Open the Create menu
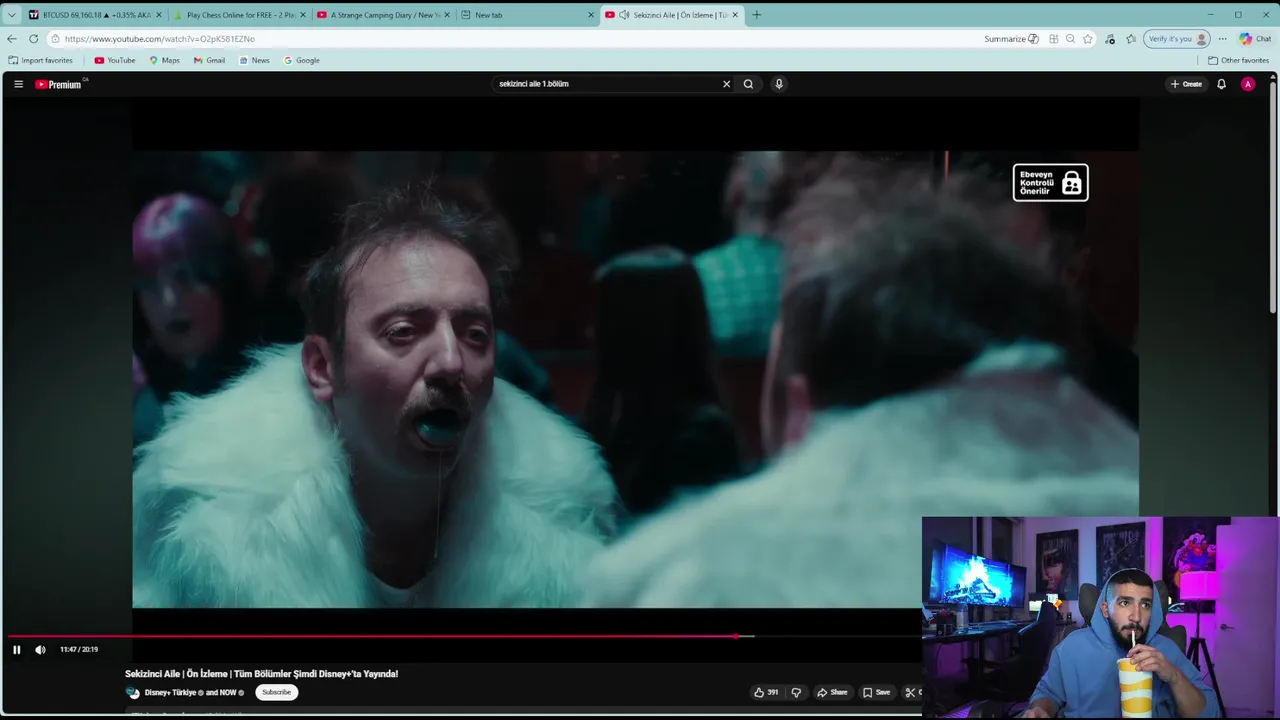1280x720 pixels. [x=1186, y=84]
